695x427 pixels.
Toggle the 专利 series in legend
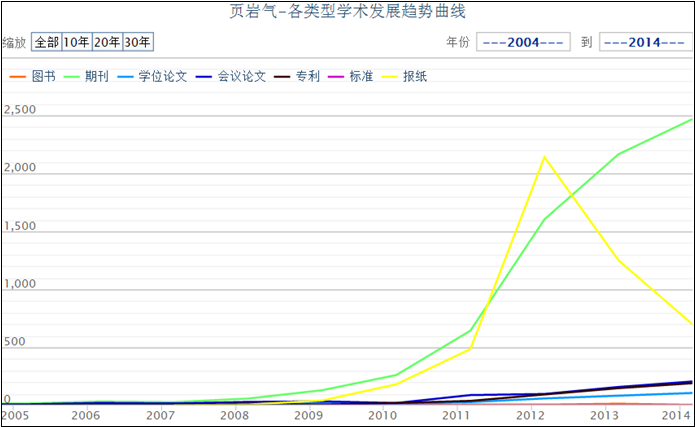297,76
